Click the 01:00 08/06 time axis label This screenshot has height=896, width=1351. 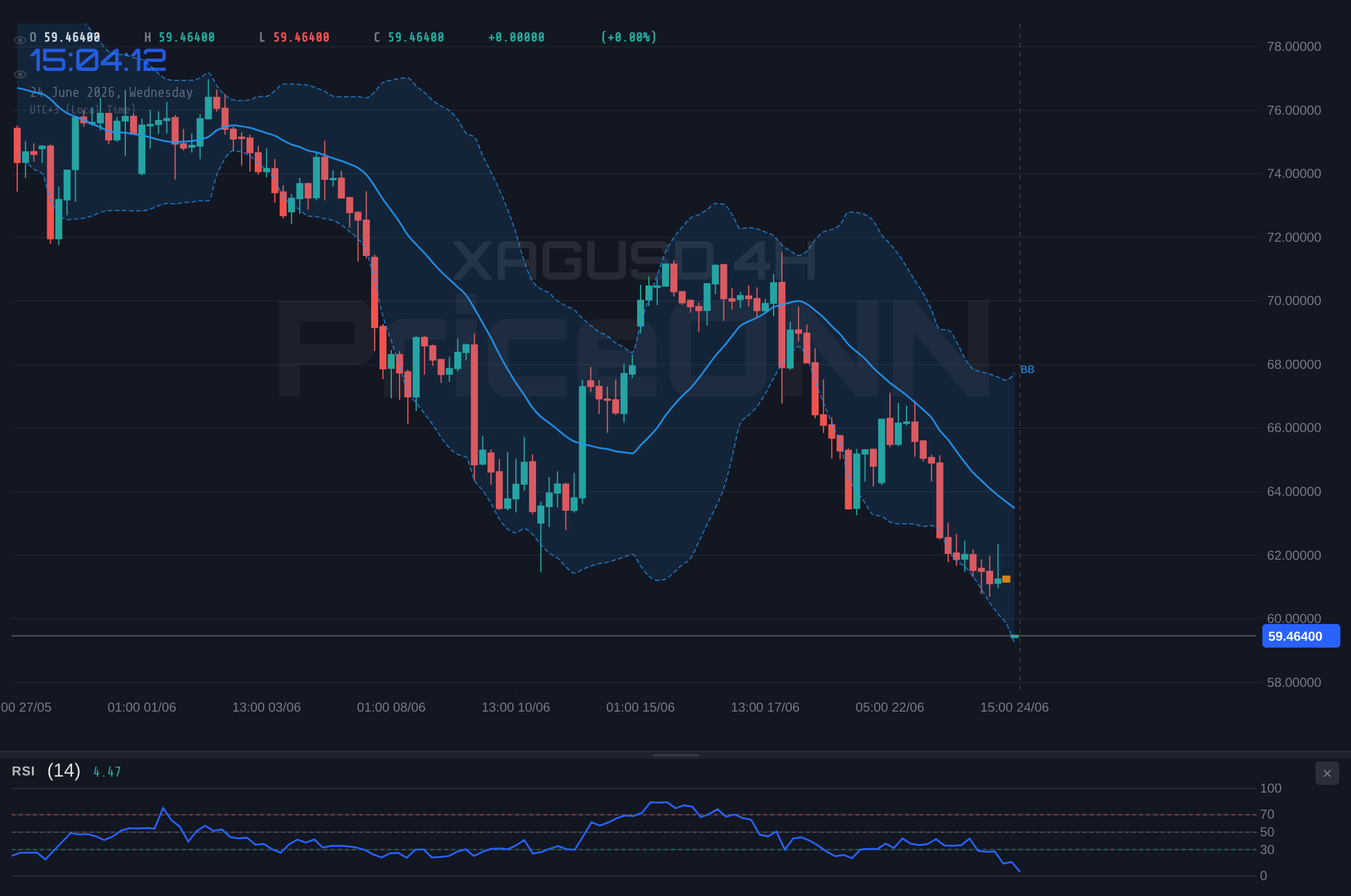[391, 707]
